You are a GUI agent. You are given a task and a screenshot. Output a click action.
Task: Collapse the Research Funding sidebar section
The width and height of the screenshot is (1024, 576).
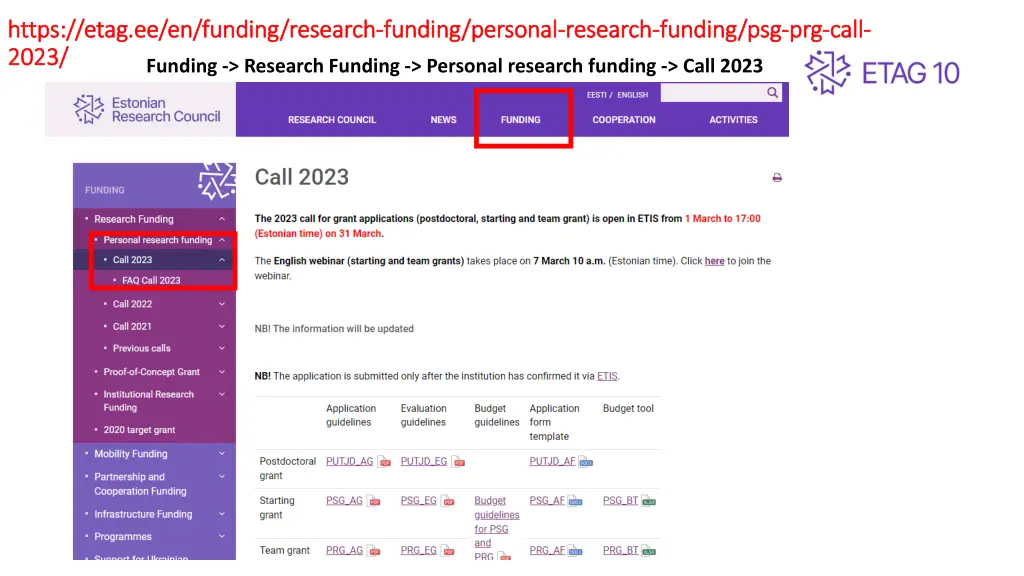[x=222, y=219]
